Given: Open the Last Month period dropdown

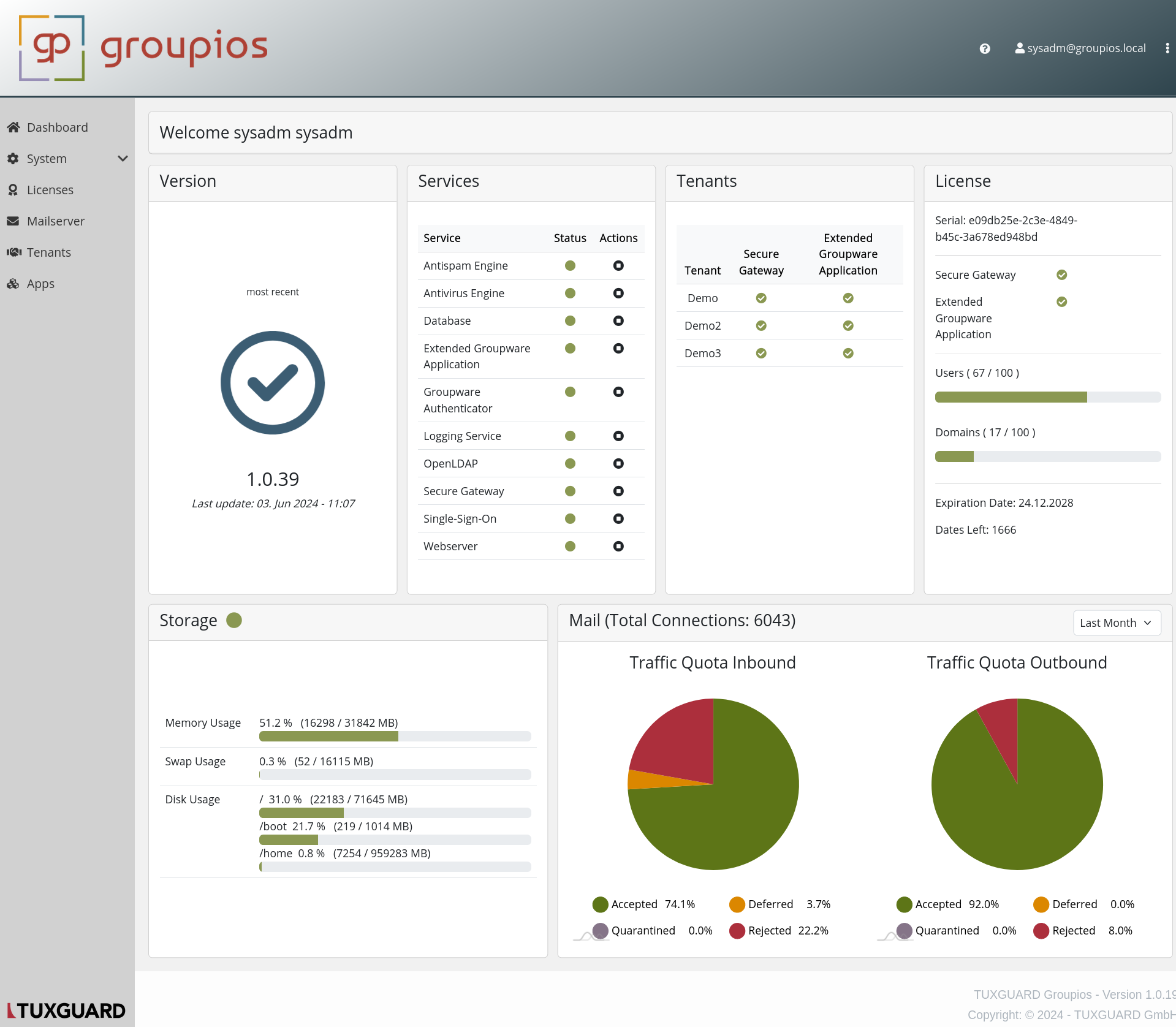Looking at the screenshot, I should pyautogui.click(x=1116, y=623).
